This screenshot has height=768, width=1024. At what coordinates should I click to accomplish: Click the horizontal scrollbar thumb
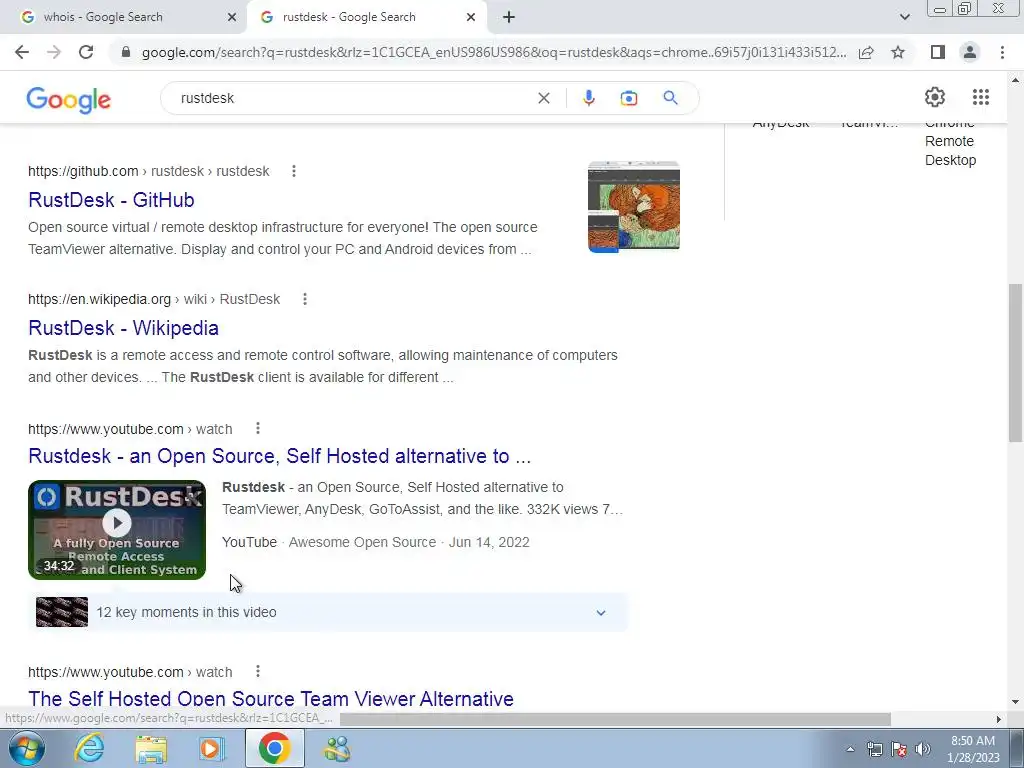[615, 719]
